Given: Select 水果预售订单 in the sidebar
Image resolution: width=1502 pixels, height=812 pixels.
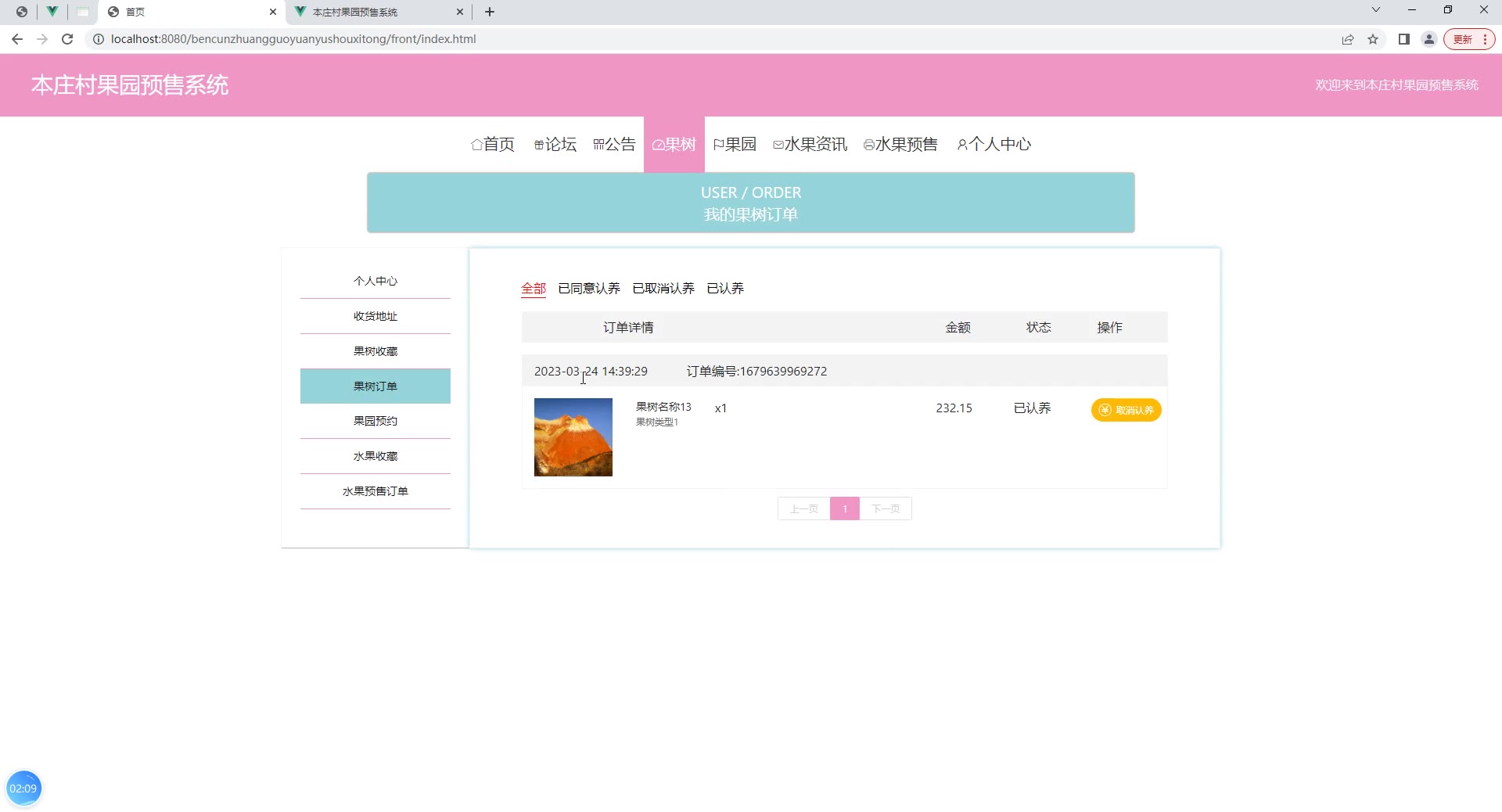Looking at the screenshot, I should pos(375,491).
